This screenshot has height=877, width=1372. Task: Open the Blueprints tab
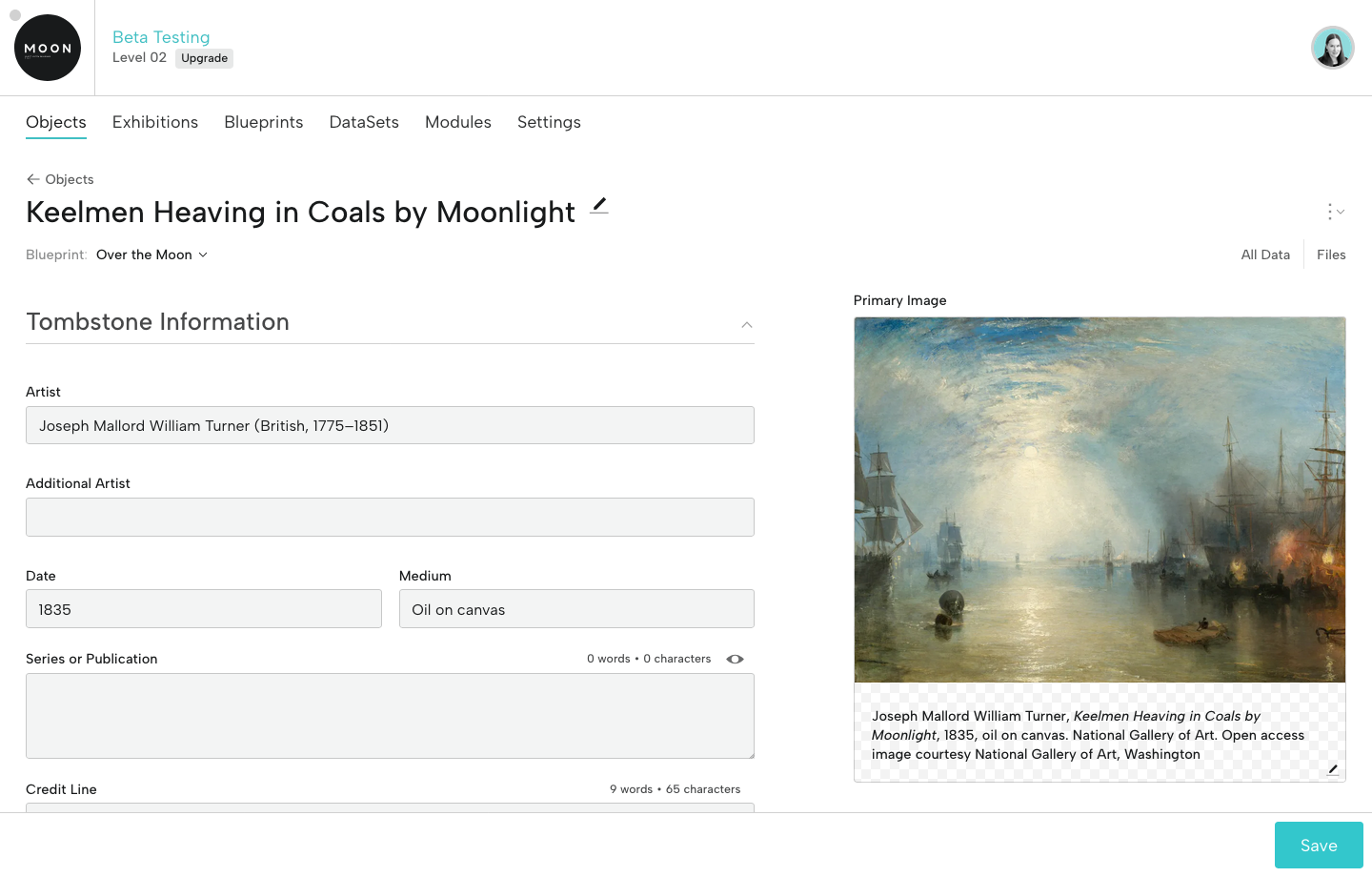point(264,122)
